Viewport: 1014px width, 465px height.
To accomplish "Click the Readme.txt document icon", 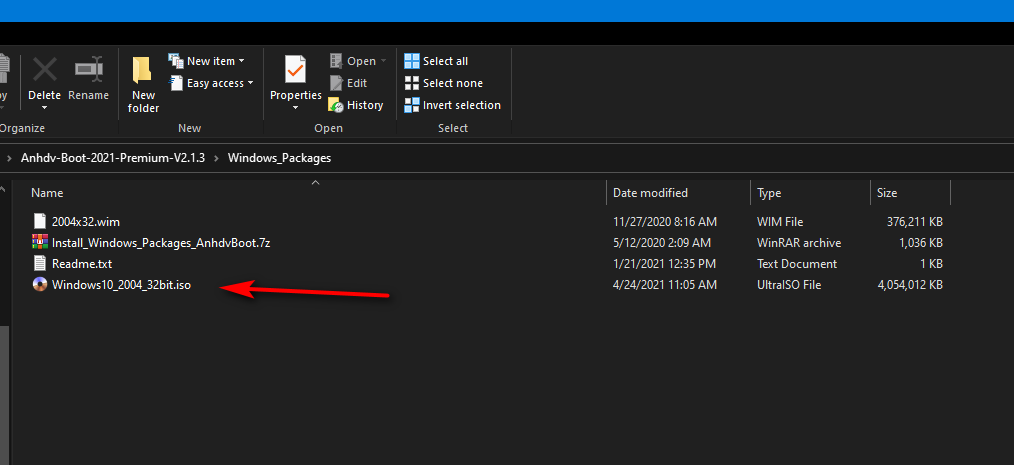I will point(40,264).
